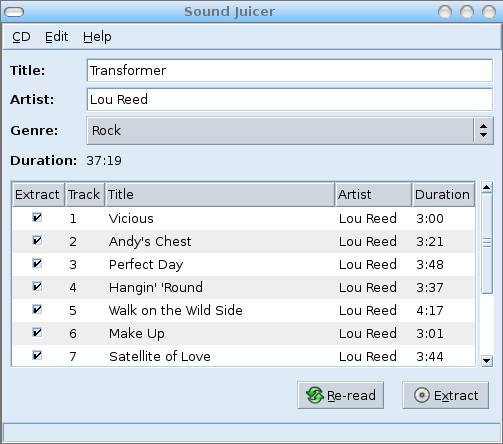Click the Title column header
The width and height of the screenshot is (503, 444).
[220, 194]
